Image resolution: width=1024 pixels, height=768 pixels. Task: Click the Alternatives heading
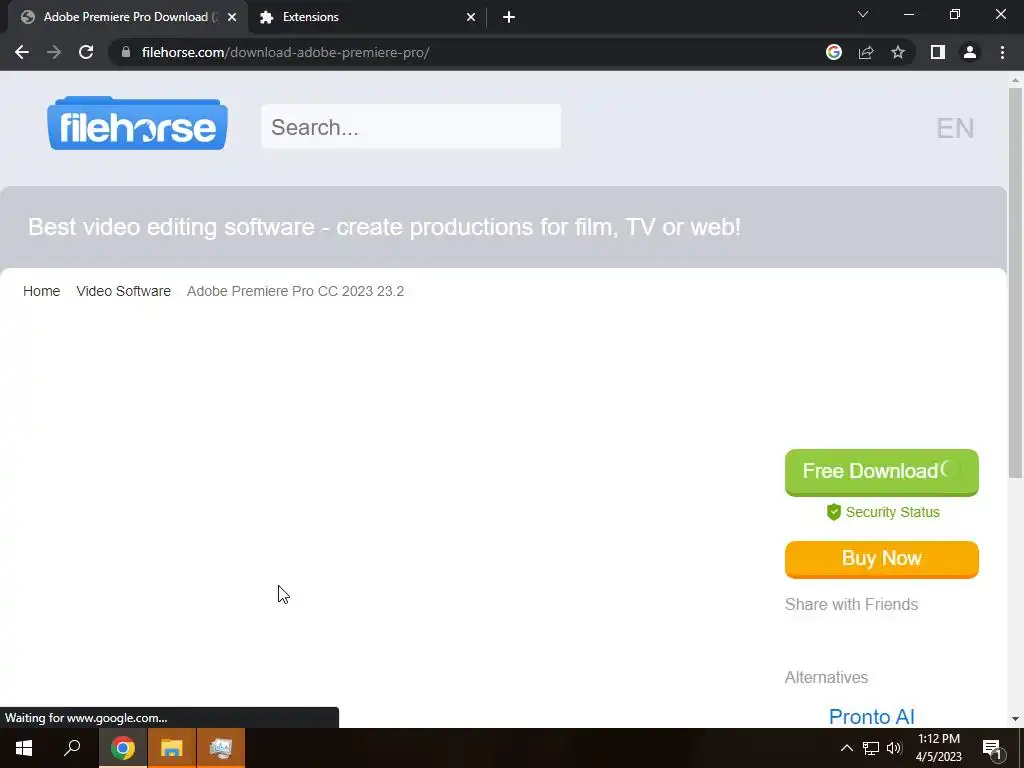pyautogui.click(x=826, y=677)
